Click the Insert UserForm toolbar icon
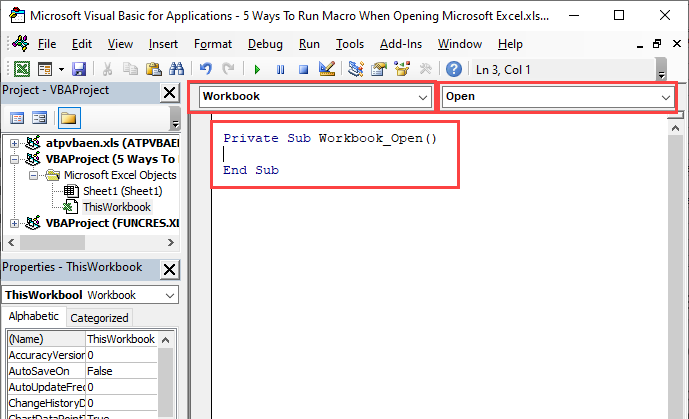The width and height of the screenshot is (689, 419). click(x=45, y=69)
